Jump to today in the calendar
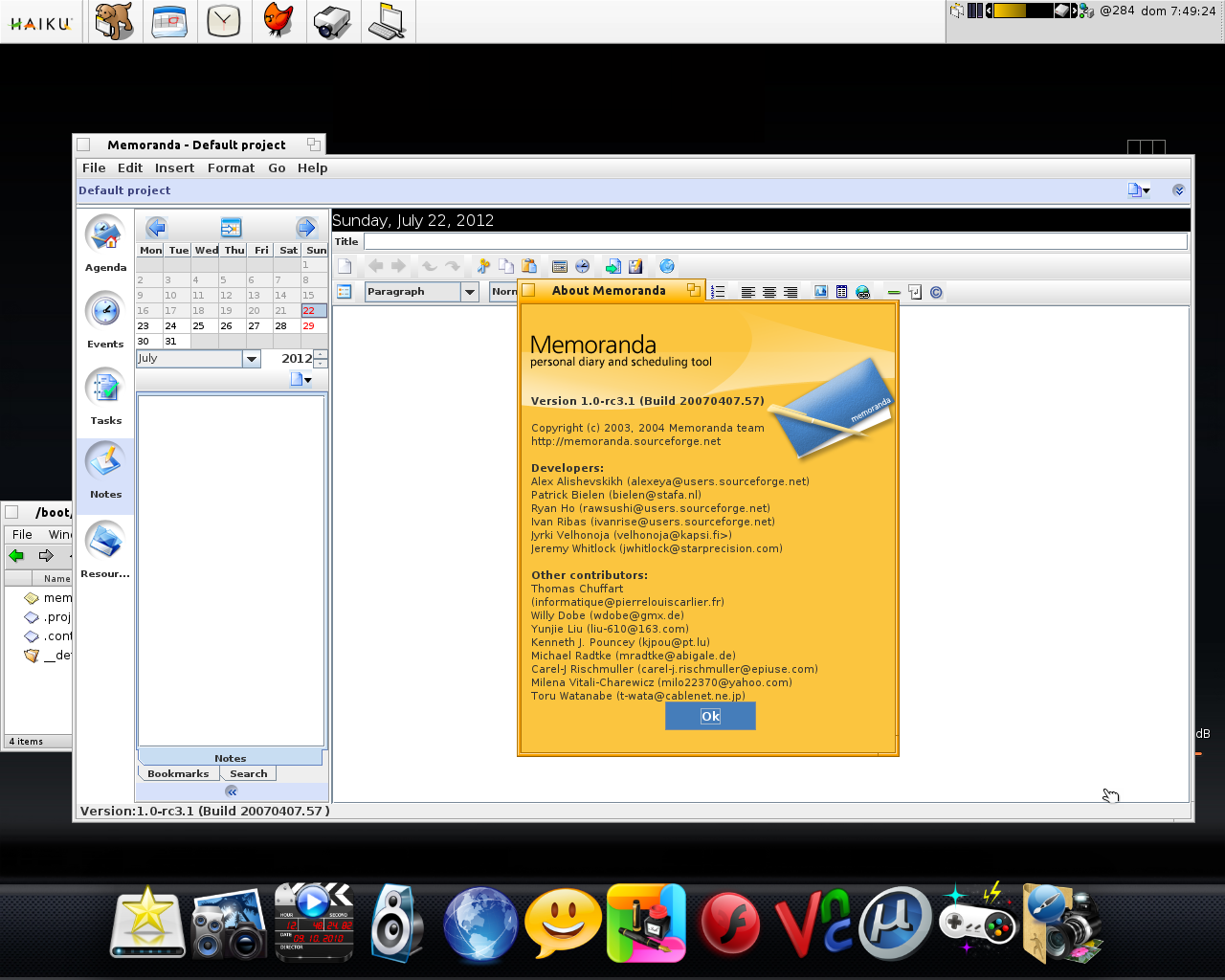The image size is (1225, 980). coord(231,228)
